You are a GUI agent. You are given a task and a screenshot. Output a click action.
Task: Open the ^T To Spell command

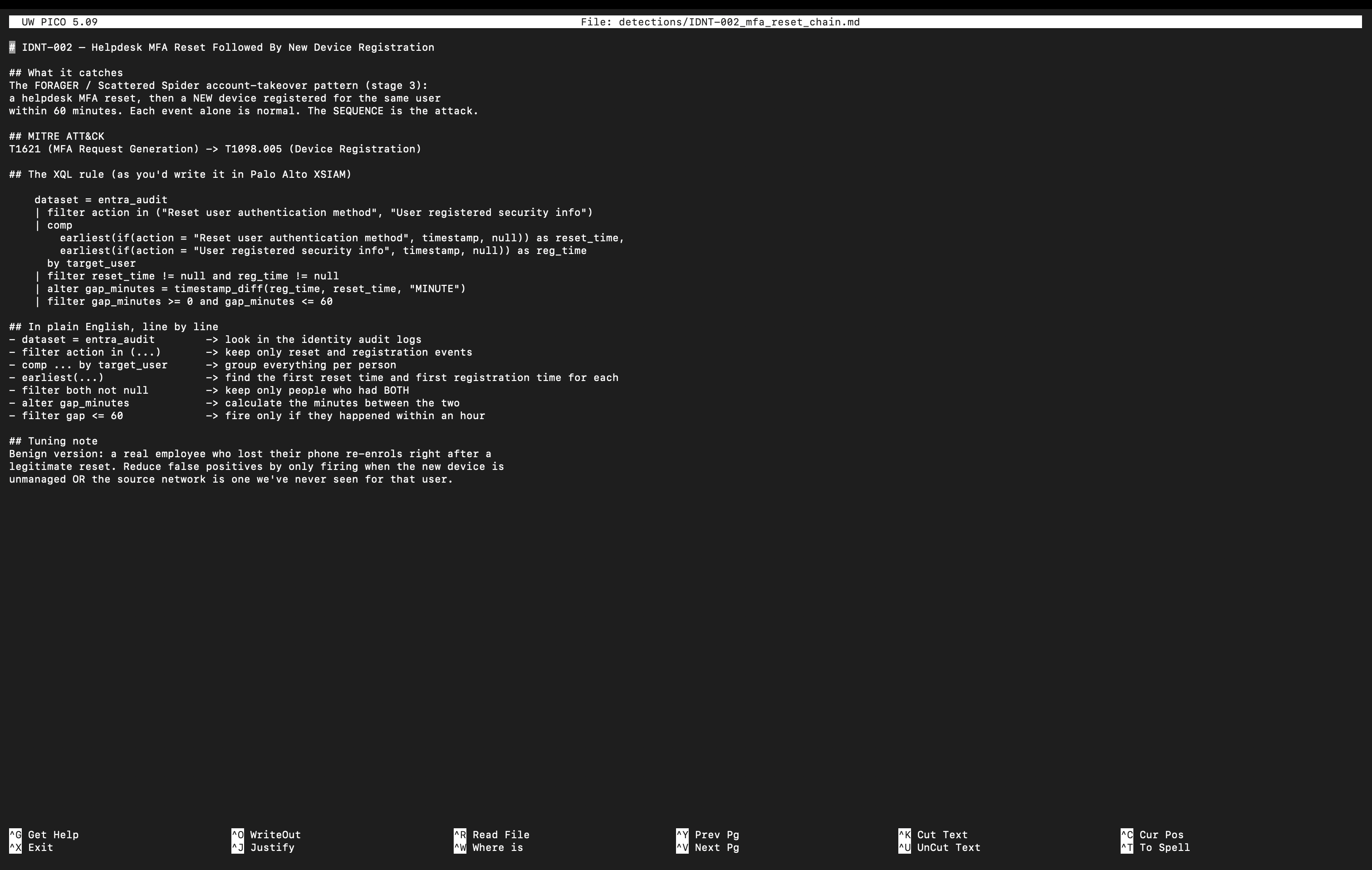(1155, 847)
